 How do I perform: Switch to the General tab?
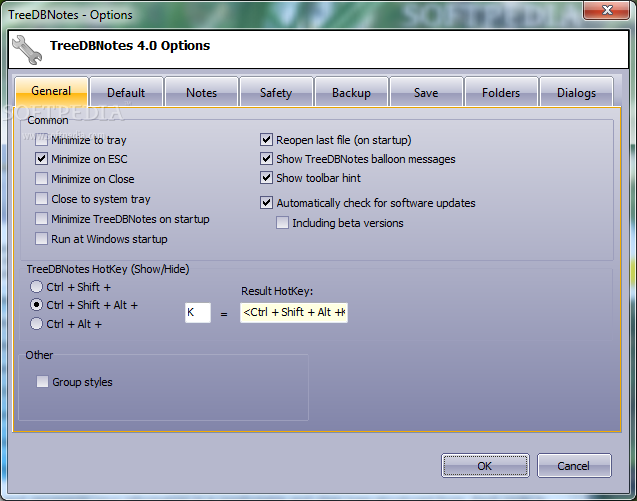(x=52, y=91)
